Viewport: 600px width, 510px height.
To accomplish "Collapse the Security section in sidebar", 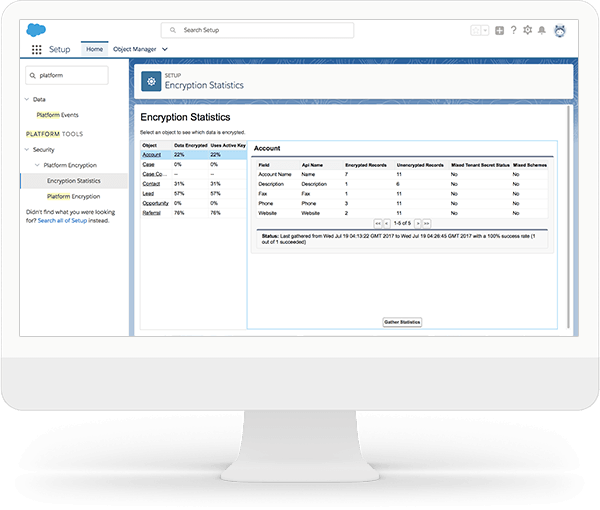I will [x=27, y=149].
